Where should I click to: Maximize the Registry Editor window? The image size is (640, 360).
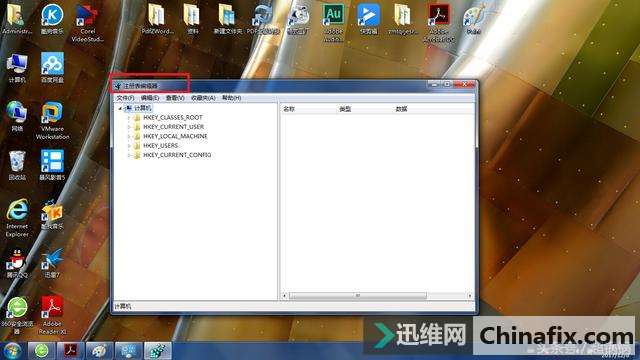click(x=447, y=84)
